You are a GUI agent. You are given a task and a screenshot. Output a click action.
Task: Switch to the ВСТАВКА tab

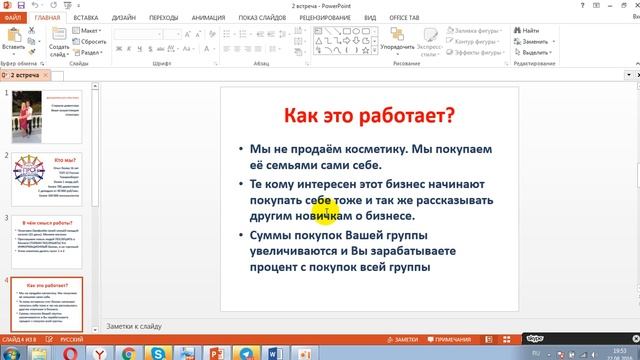click(x=86, y=18)
